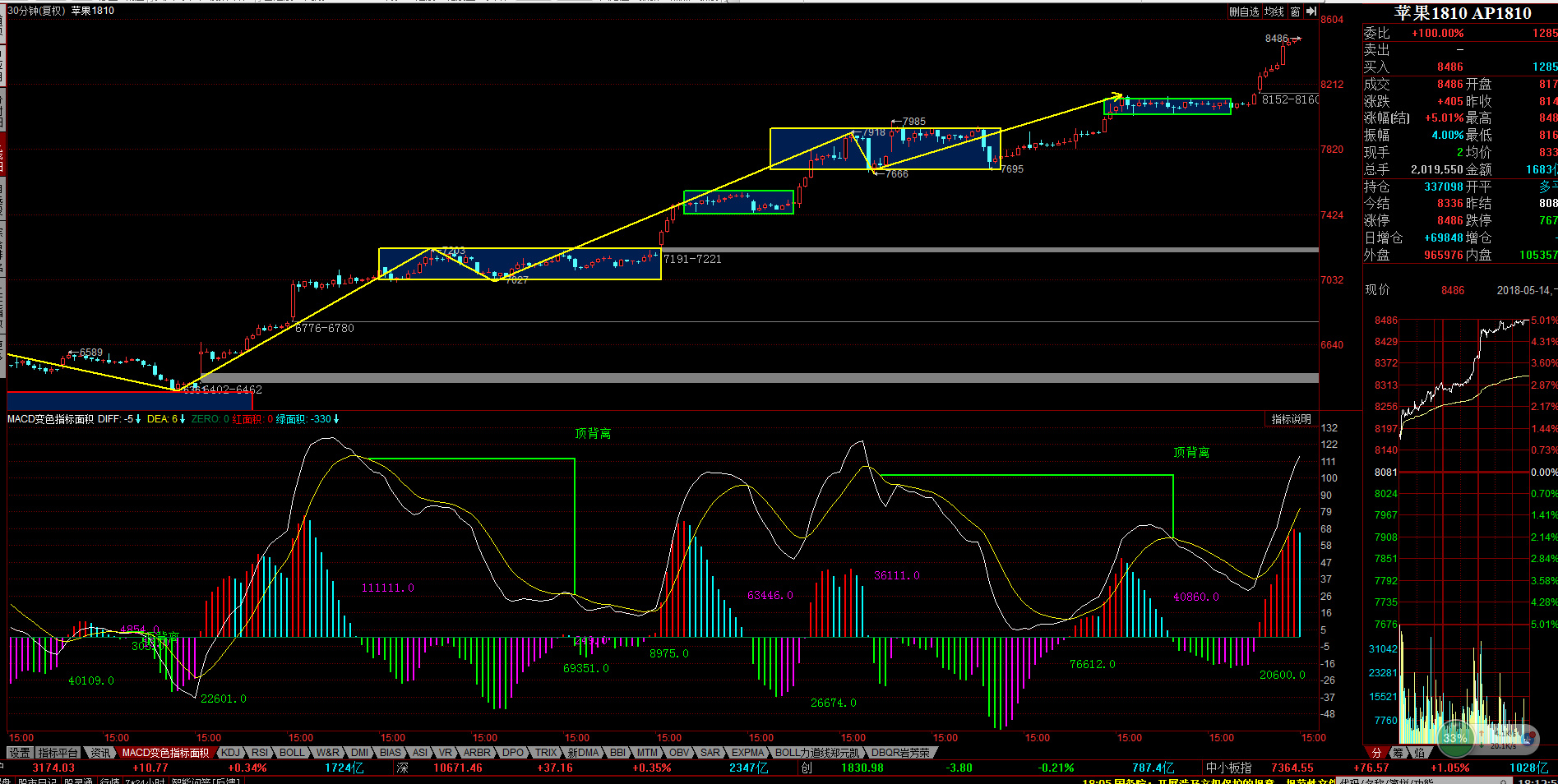1558x784 pixels.
Task: Switch to the OBV indicator tab
Action: [679, 753]
